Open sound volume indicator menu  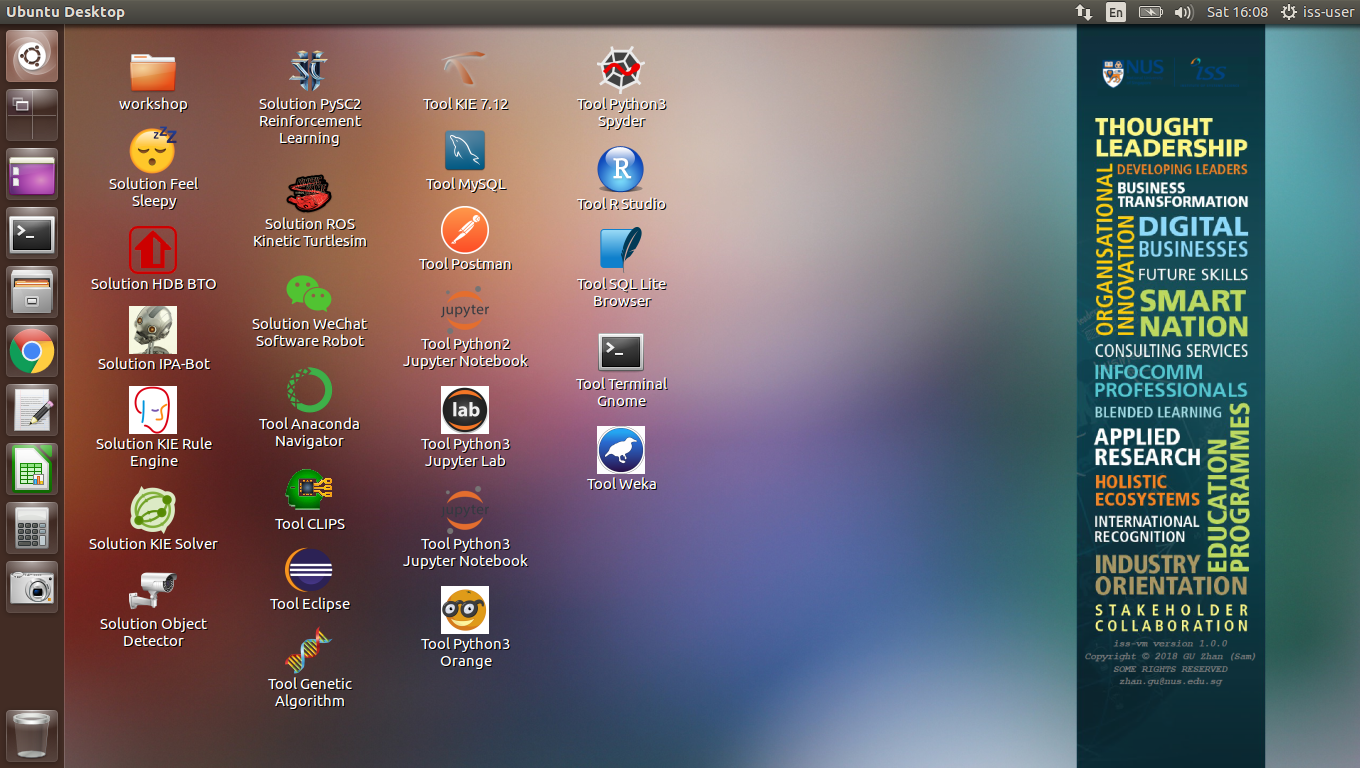pyautogui.click(x=1184, y=12)
